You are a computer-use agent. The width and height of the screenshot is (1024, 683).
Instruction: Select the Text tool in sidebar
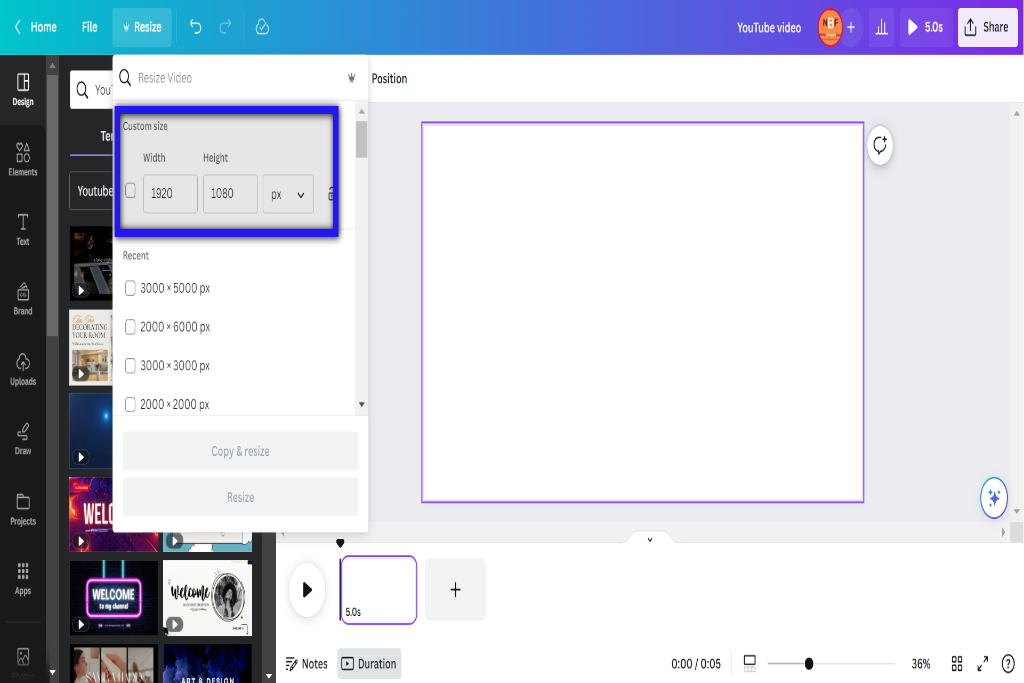click(23, 229)
